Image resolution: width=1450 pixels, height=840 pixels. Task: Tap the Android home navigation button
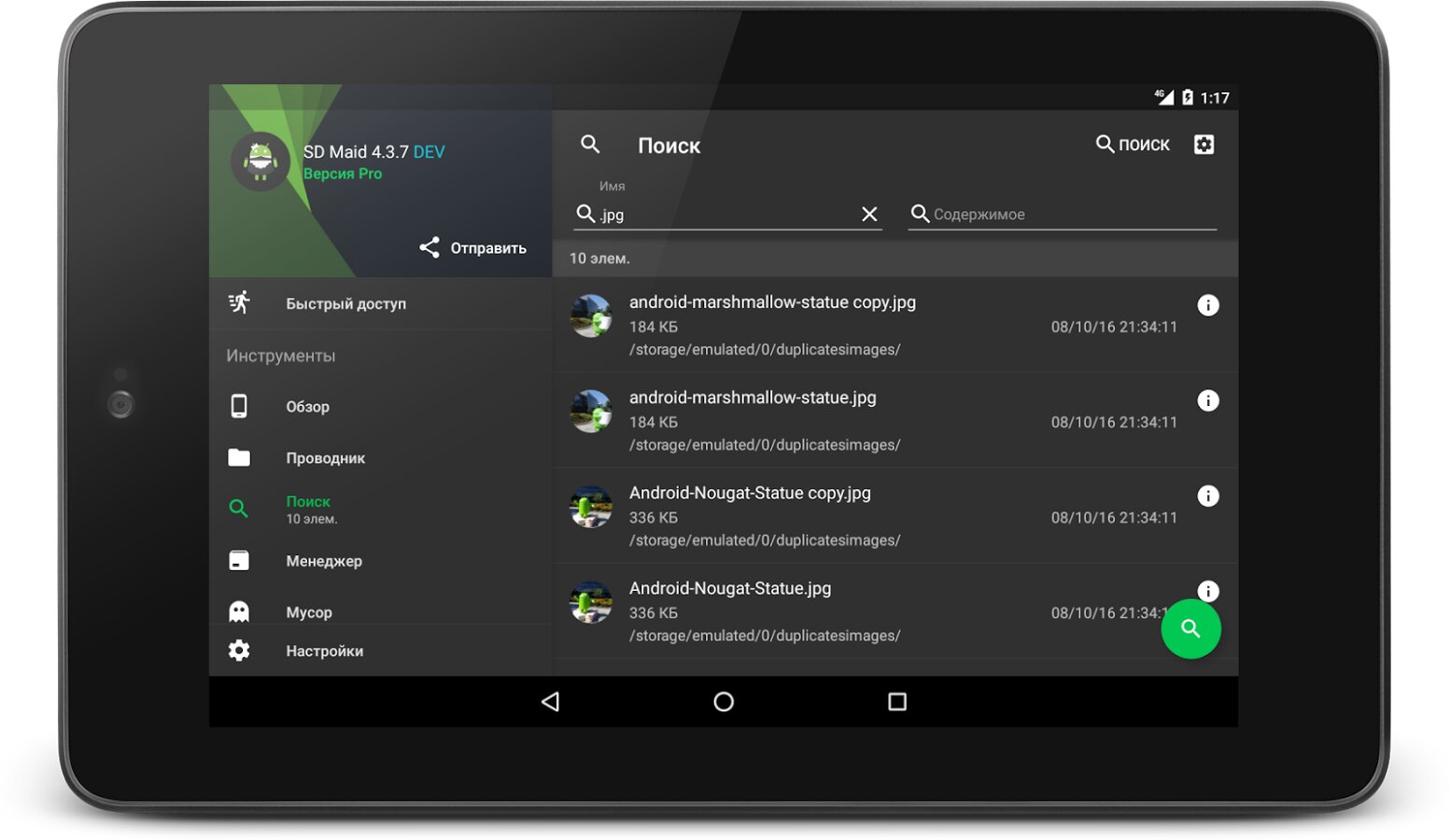point(724,702)
